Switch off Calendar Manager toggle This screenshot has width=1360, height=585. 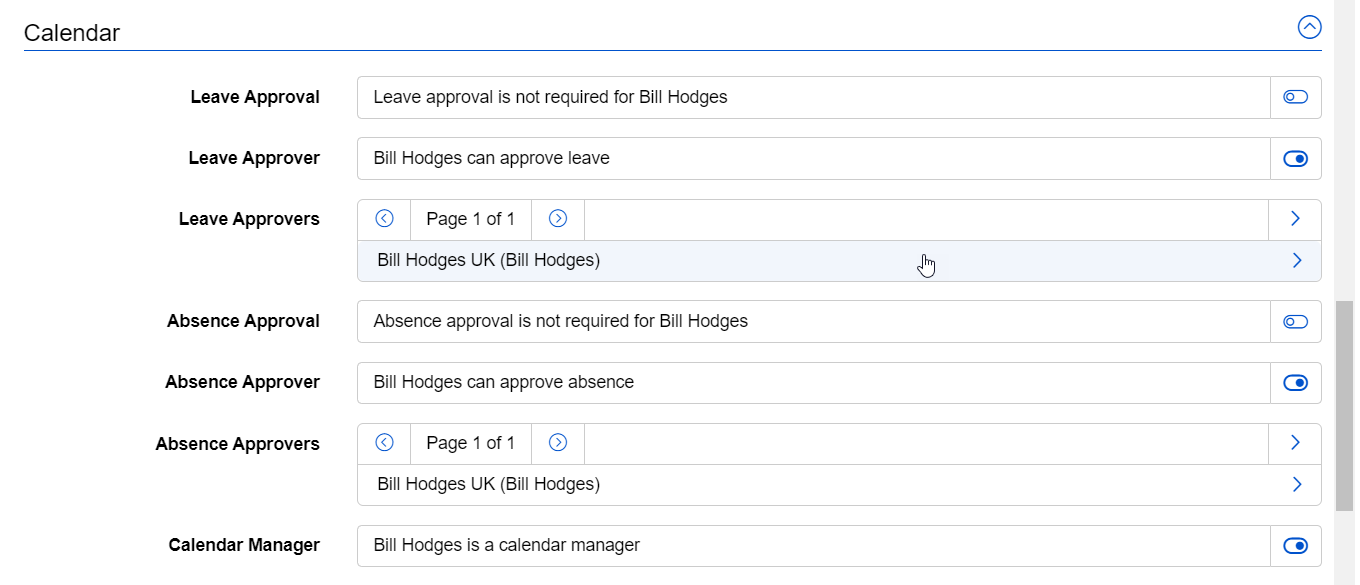pos(1296,545)
